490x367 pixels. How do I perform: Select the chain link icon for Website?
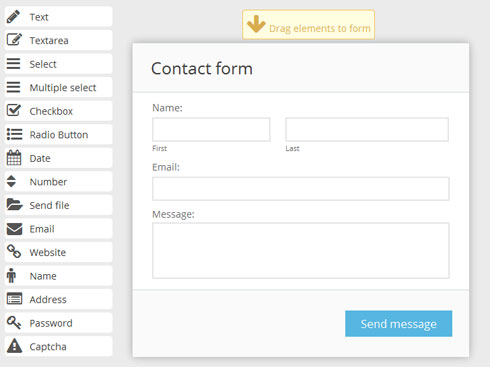tap(14, 252)
